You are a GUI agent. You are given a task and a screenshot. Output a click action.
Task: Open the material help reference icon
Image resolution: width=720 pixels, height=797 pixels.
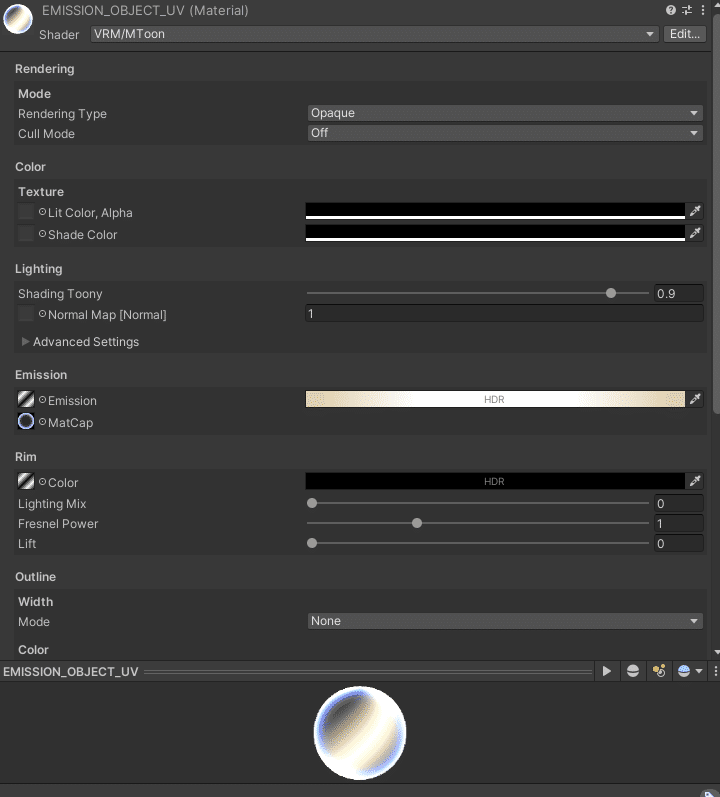click(671, 10)
